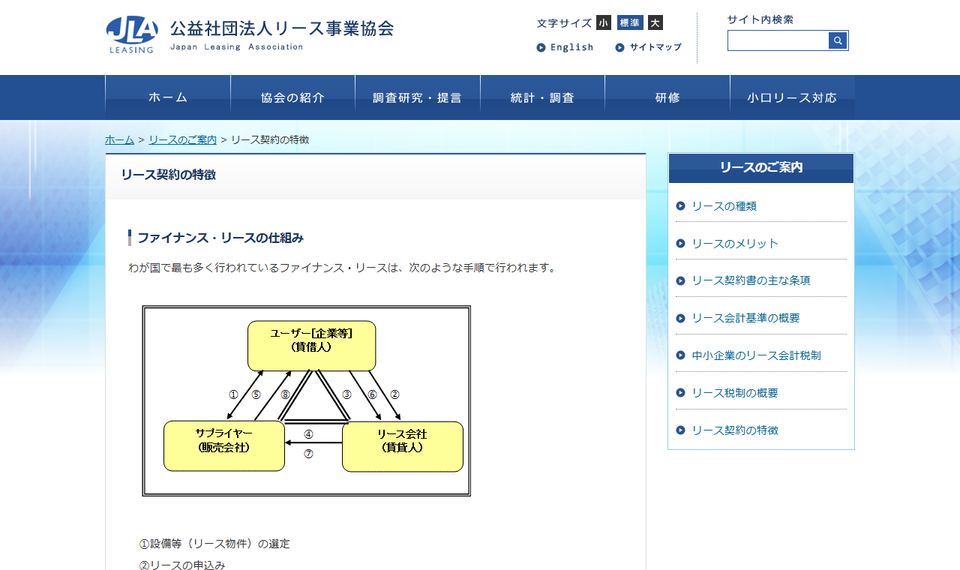Open the 調査研究・提言 navigation item
The height and width of the screenshot is (570, 960).
click(418, 97)
